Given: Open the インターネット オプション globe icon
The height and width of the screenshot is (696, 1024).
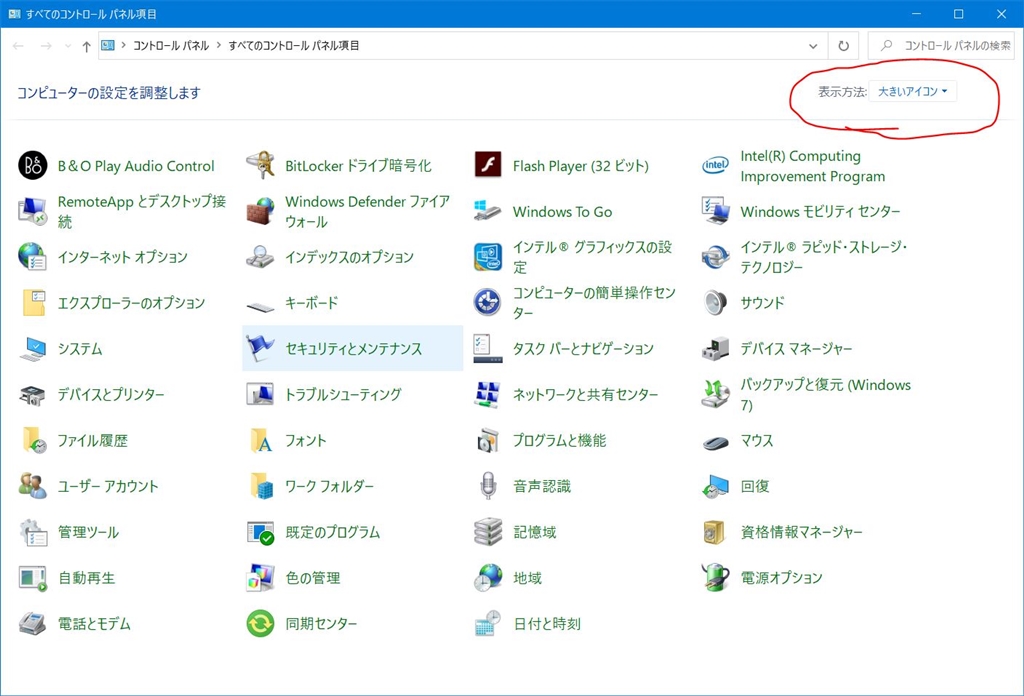Looking at the screenshot, I should (x=33, y=257).
